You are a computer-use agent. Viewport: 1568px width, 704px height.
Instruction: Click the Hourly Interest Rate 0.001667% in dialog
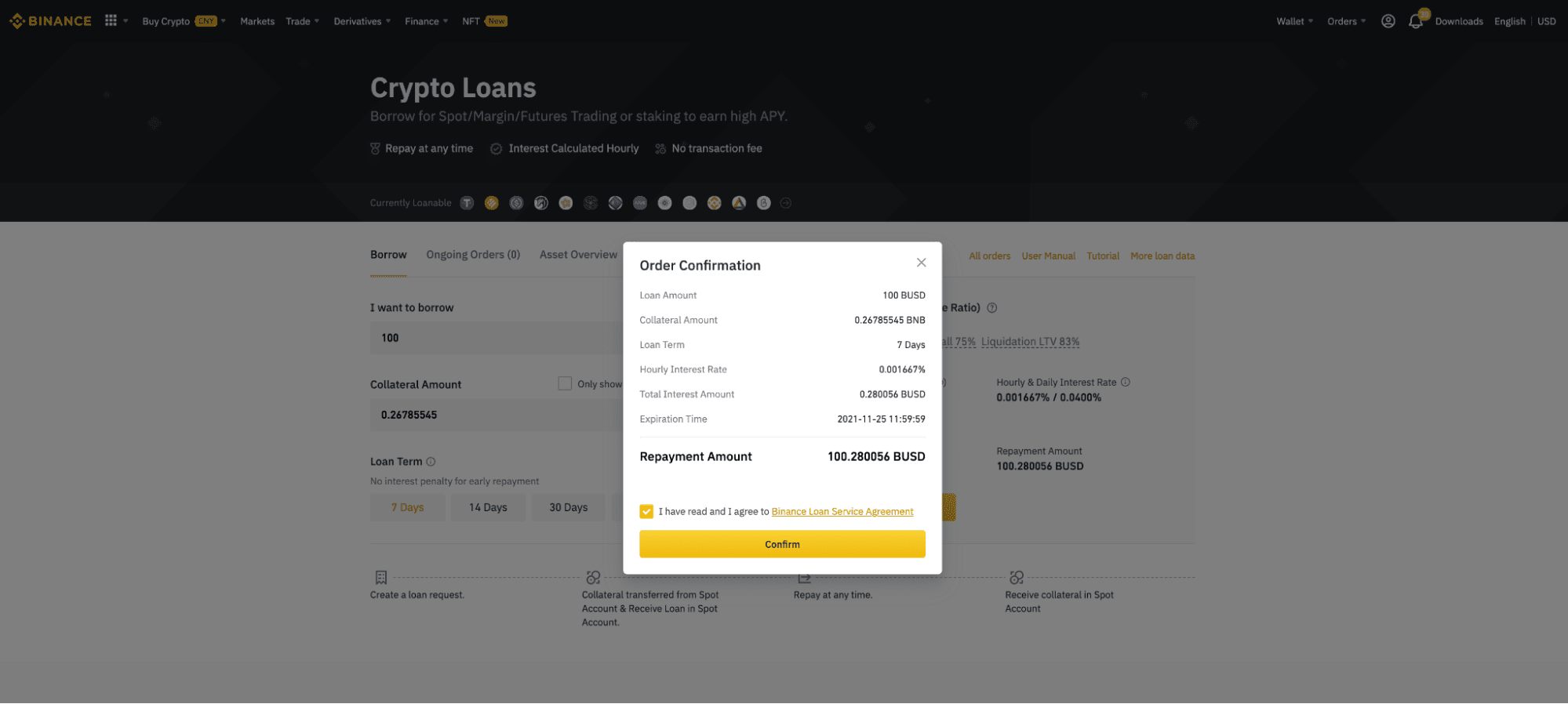click(902, 369)
